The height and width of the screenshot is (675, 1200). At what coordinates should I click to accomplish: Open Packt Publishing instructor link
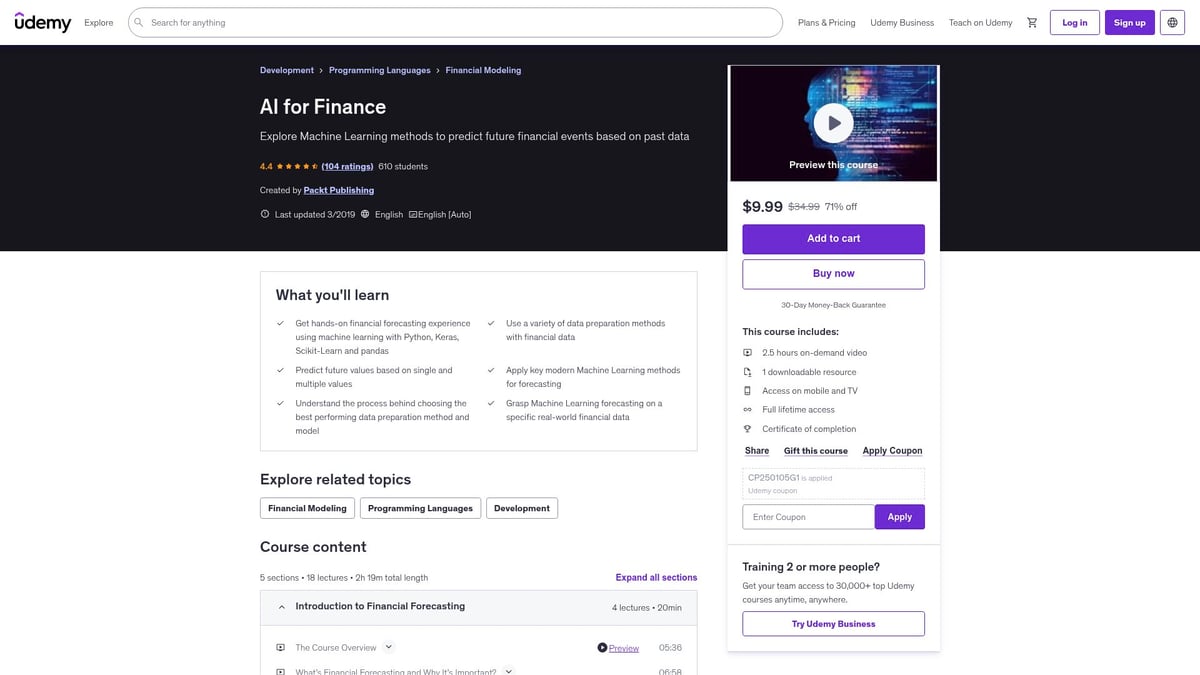click(x=339, y=190)
